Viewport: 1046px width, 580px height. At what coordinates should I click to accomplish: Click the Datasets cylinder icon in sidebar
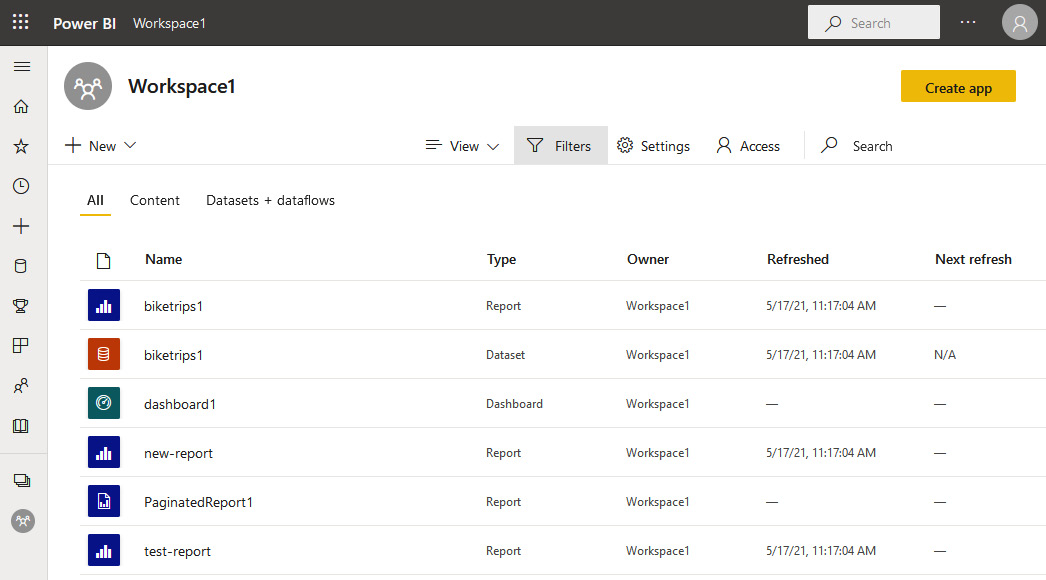[21, 266]
